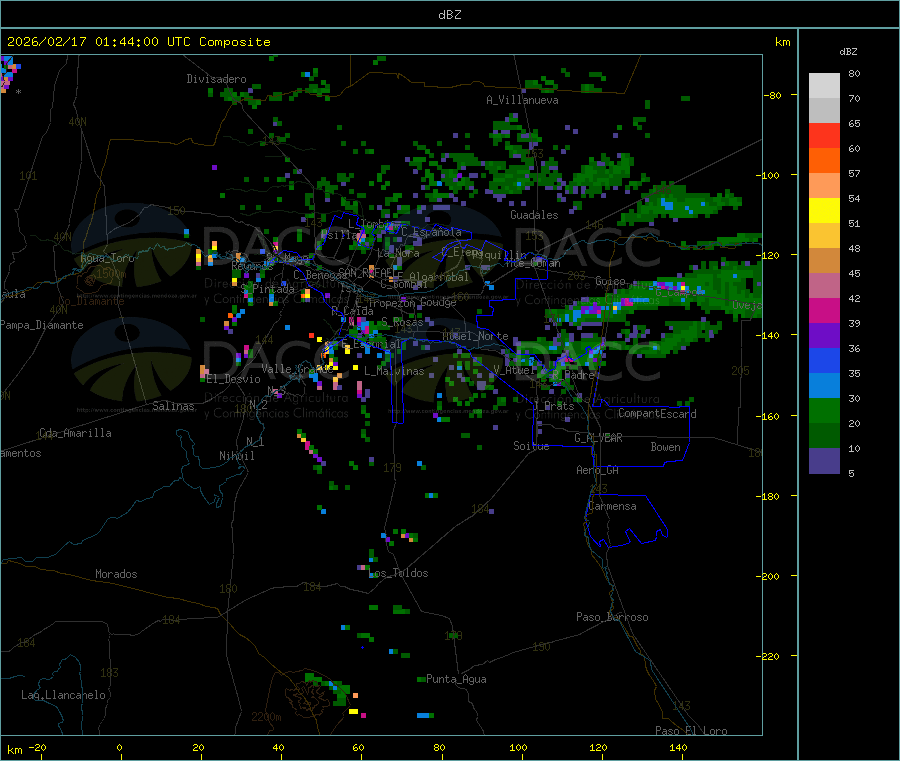Screen dimensions: 900x761
Task: Click the yellow 51-54 dBZ legend color
Action: [824, 211]
